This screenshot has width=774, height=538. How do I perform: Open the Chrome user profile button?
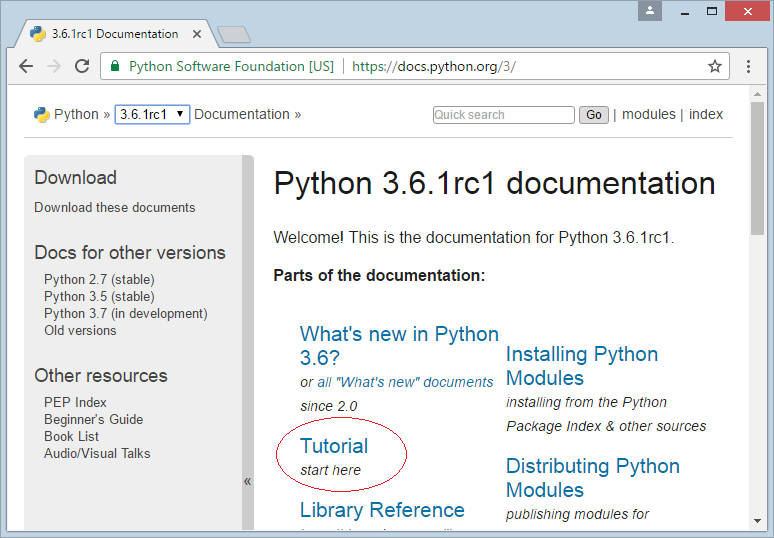(650, 11)
